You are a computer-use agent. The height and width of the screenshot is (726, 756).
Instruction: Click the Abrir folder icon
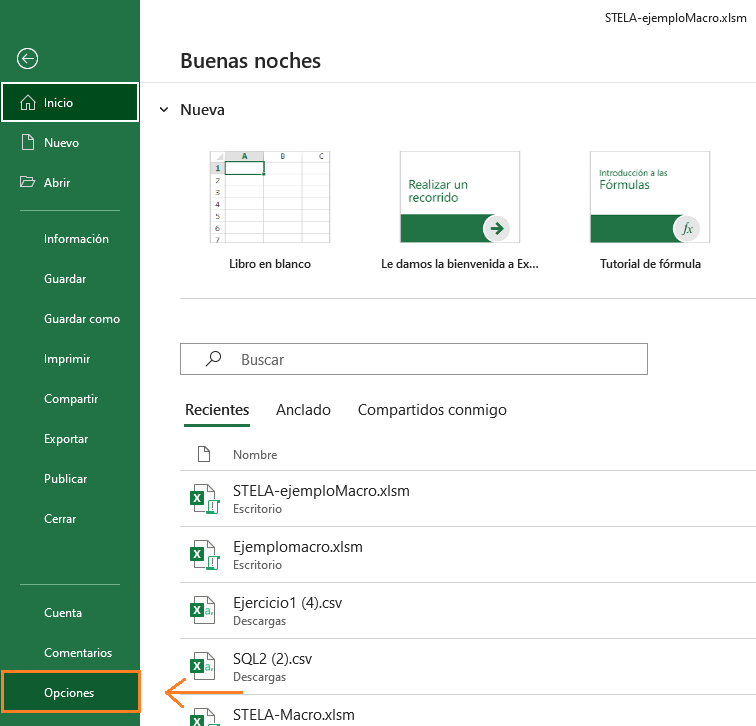pos(27,182)
